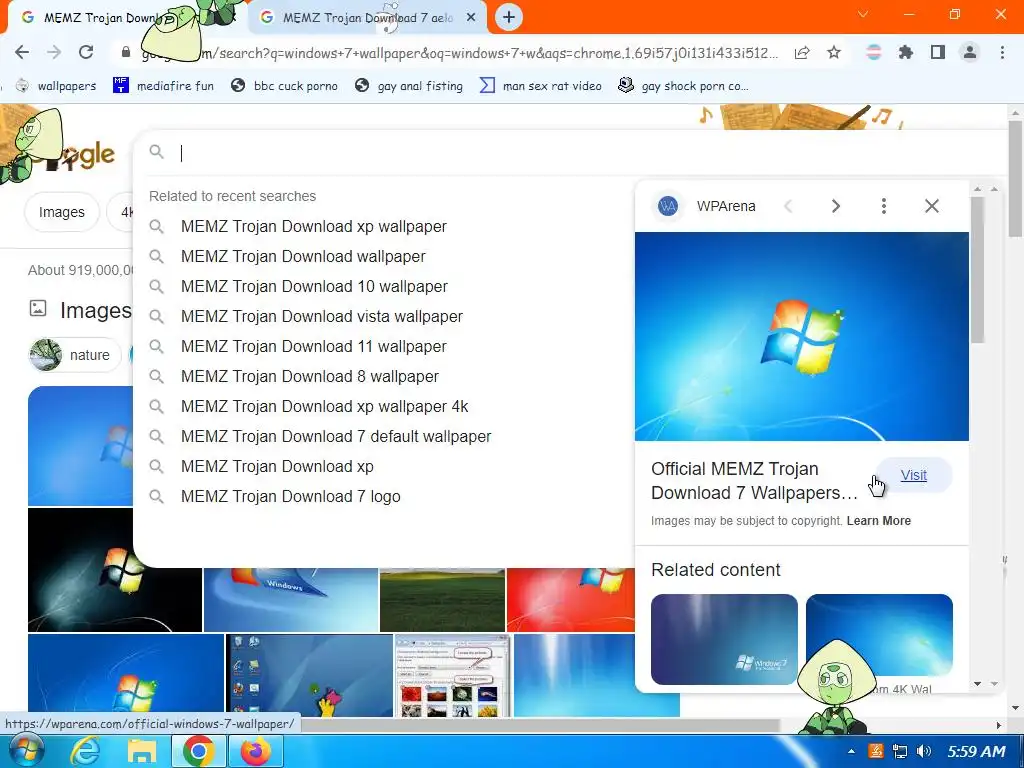Select suggestion MEMZ Trojan Download 8 wallpaper
Viewport: 1024px width, 768px height.
(310, 377)
